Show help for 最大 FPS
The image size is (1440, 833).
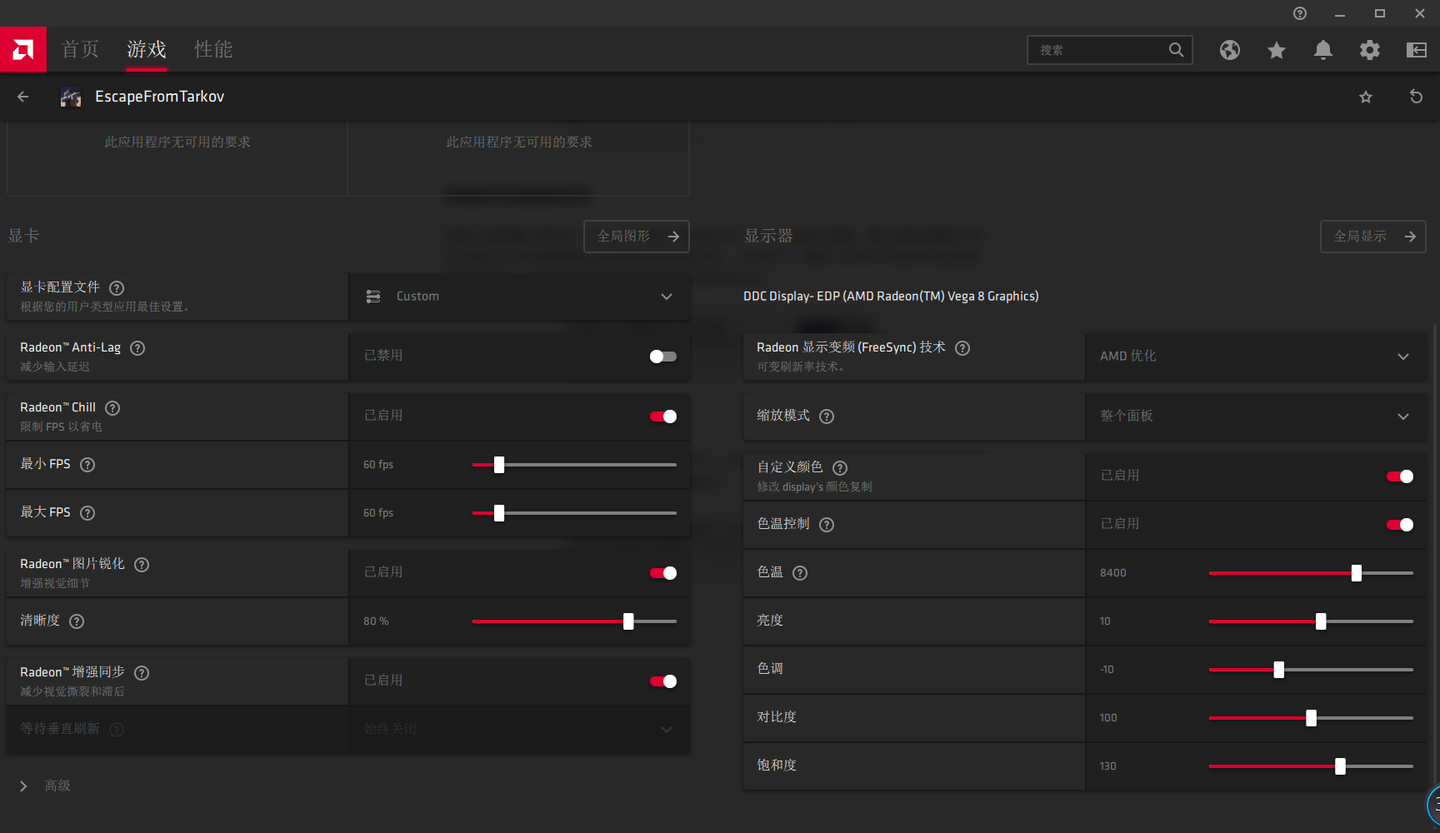[88, 513]
